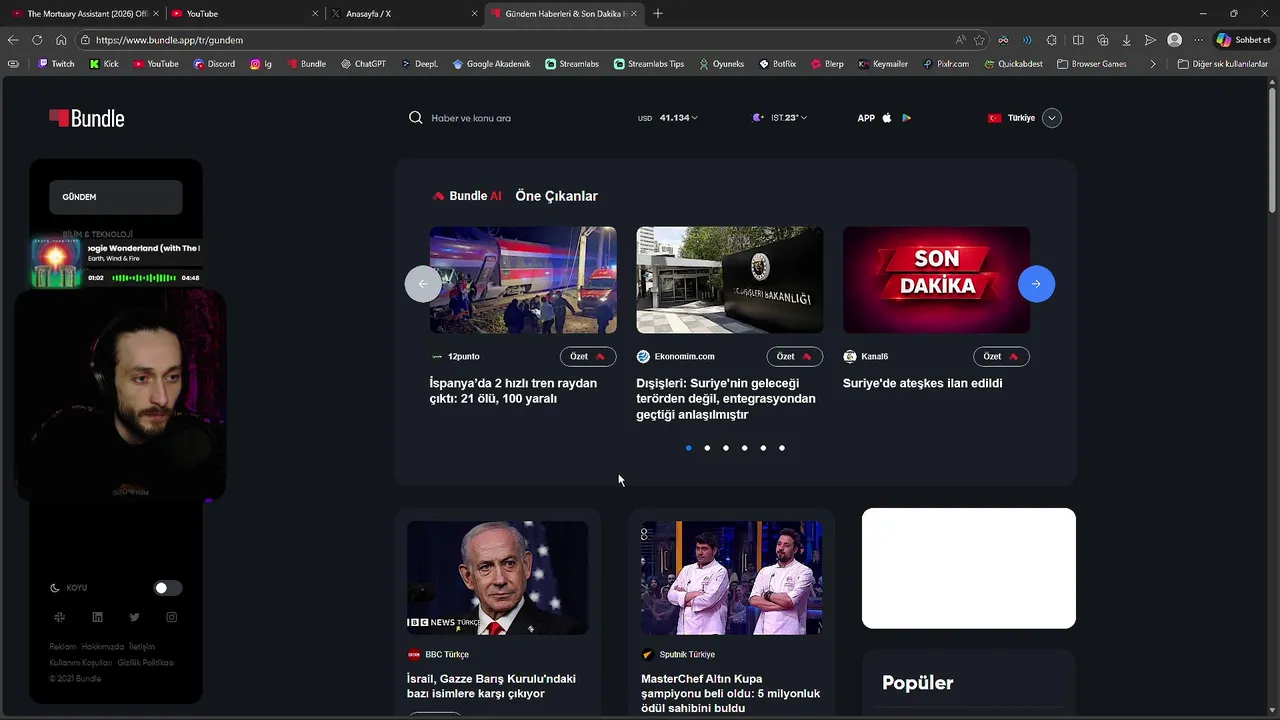Click the browser address bar URL
This screenshot has height=720, width=1280.
tap(169, 40)
